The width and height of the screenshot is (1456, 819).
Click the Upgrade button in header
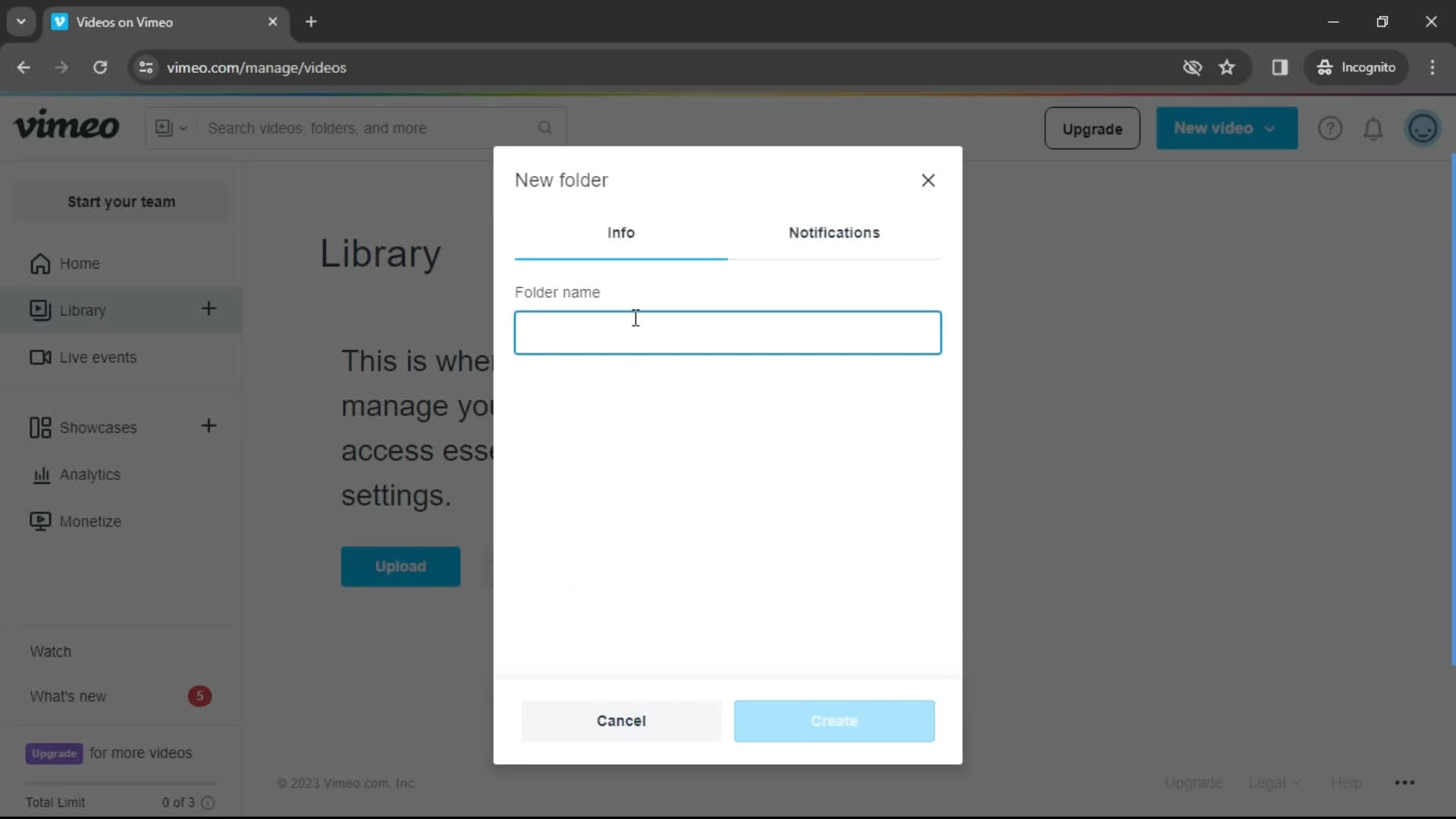tap(1092, 128)
